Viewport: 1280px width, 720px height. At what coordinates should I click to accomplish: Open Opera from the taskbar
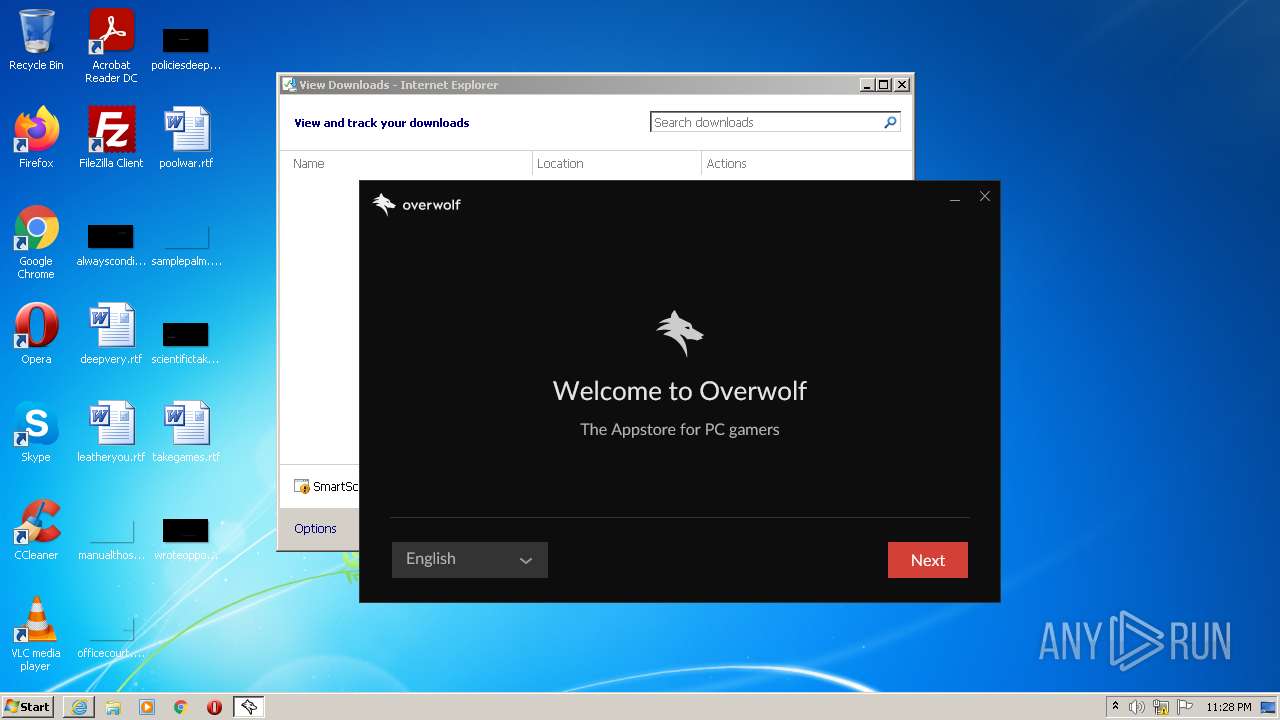[214, 707]
